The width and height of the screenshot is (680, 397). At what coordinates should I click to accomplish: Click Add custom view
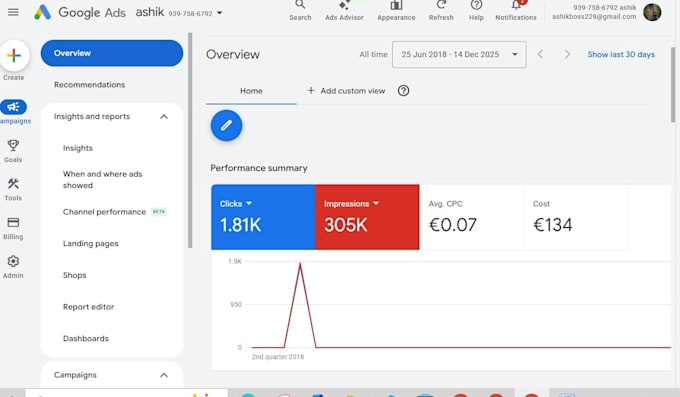click(x=353, y=91)
